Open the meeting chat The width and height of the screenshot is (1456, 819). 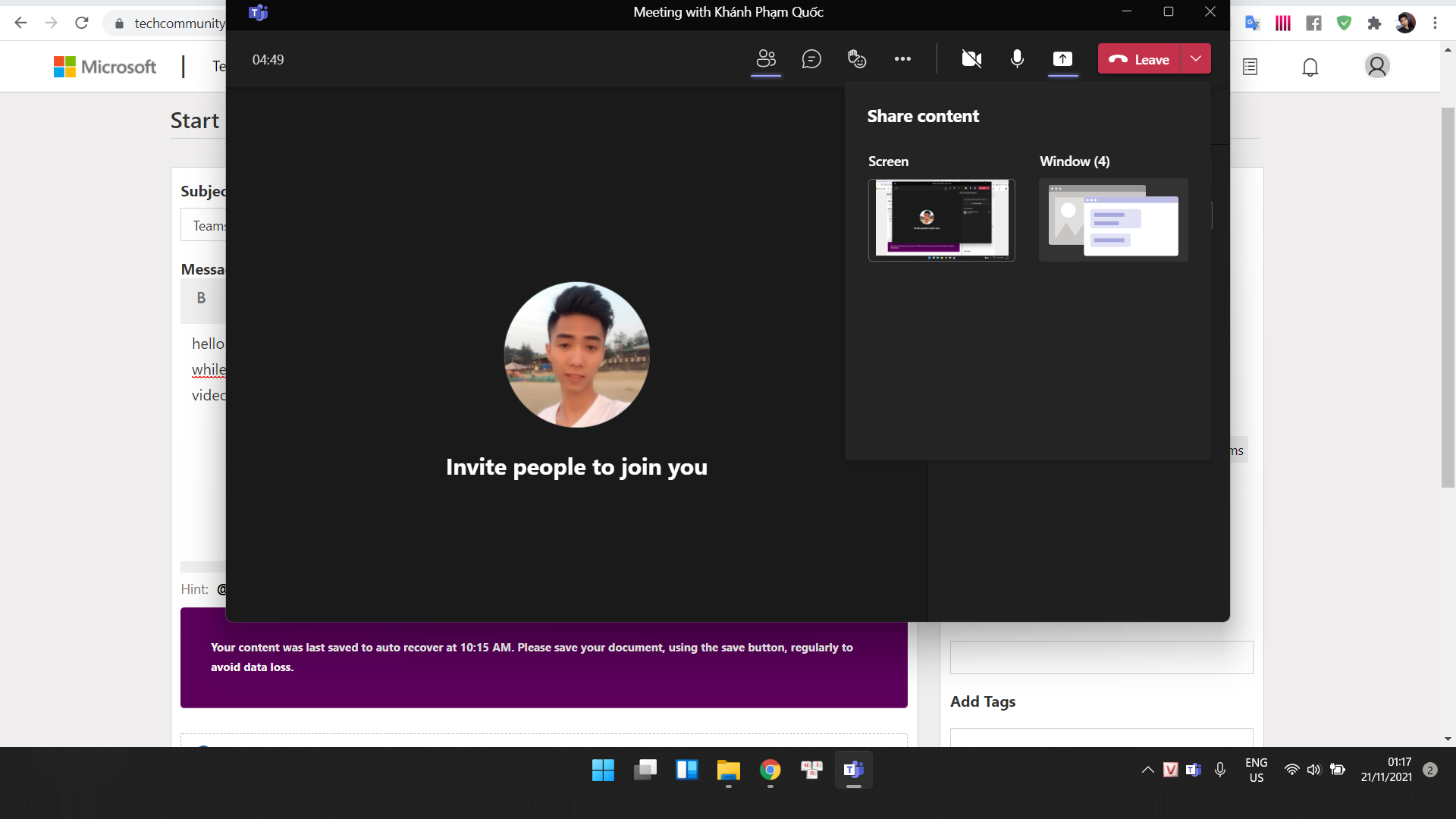click(x=811, y=59)
